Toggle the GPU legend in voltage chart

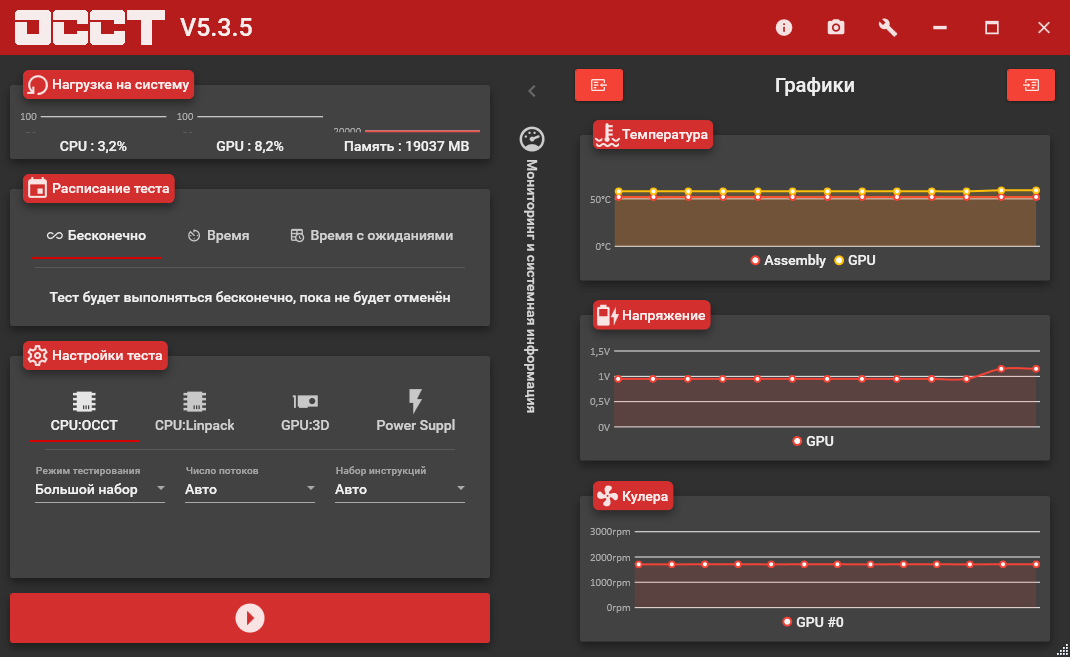click(x=813, y=441)
